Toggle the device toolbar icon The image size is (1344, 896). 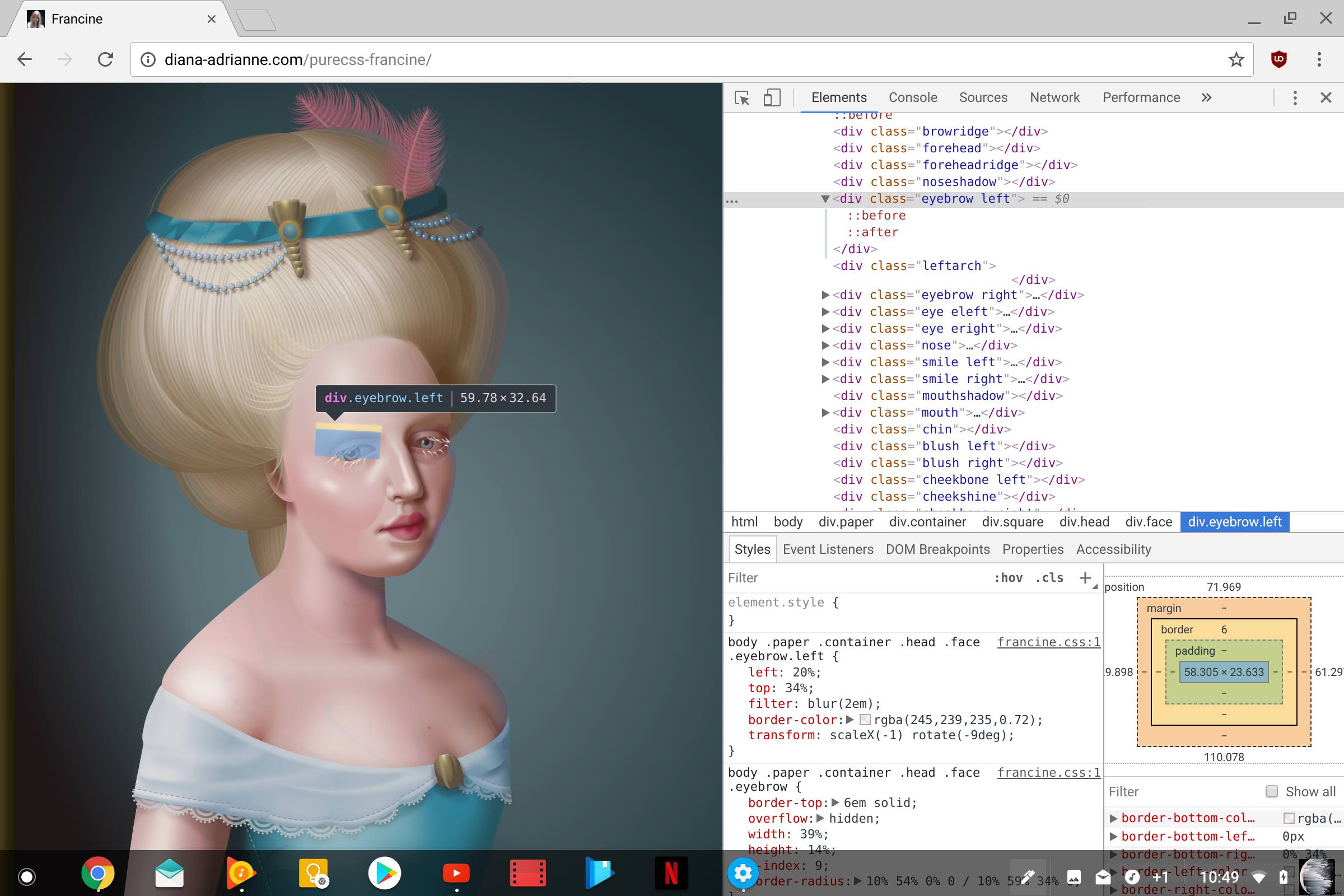pyautogui.click(x=772, y=97)
